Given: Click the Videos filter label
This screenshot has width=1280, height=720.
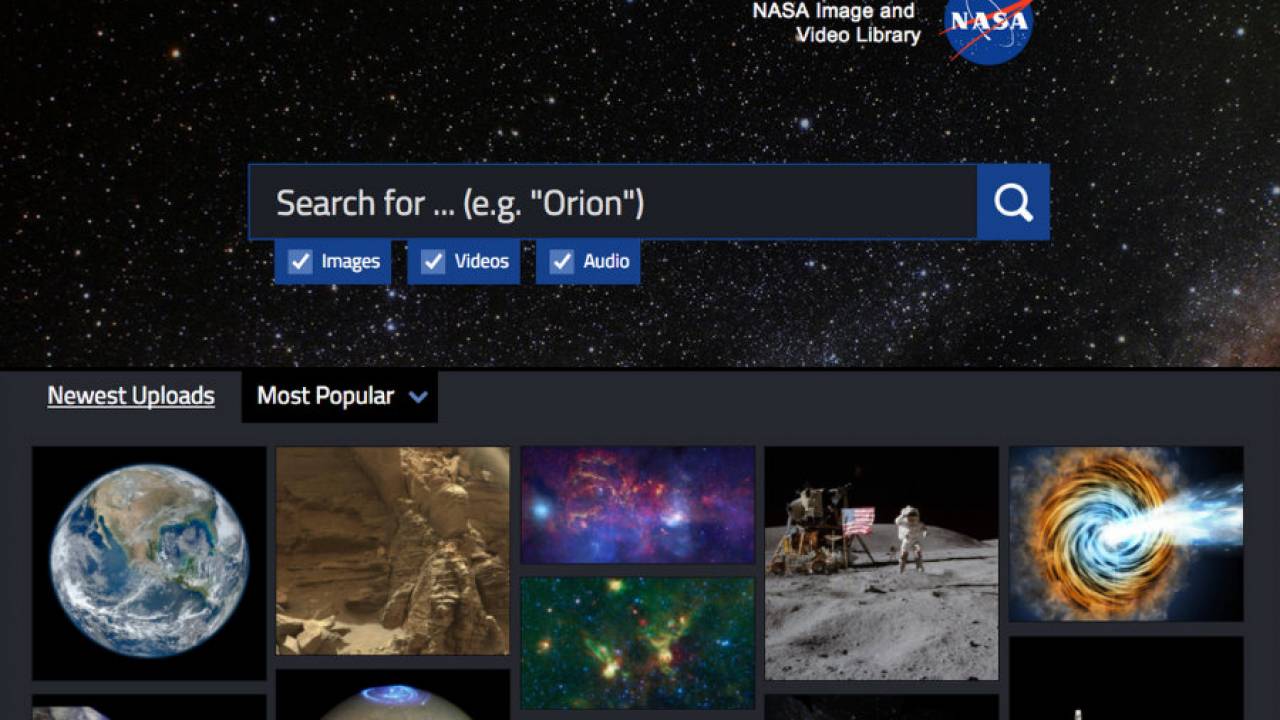Looking at the screenshot, I should 482,261.
